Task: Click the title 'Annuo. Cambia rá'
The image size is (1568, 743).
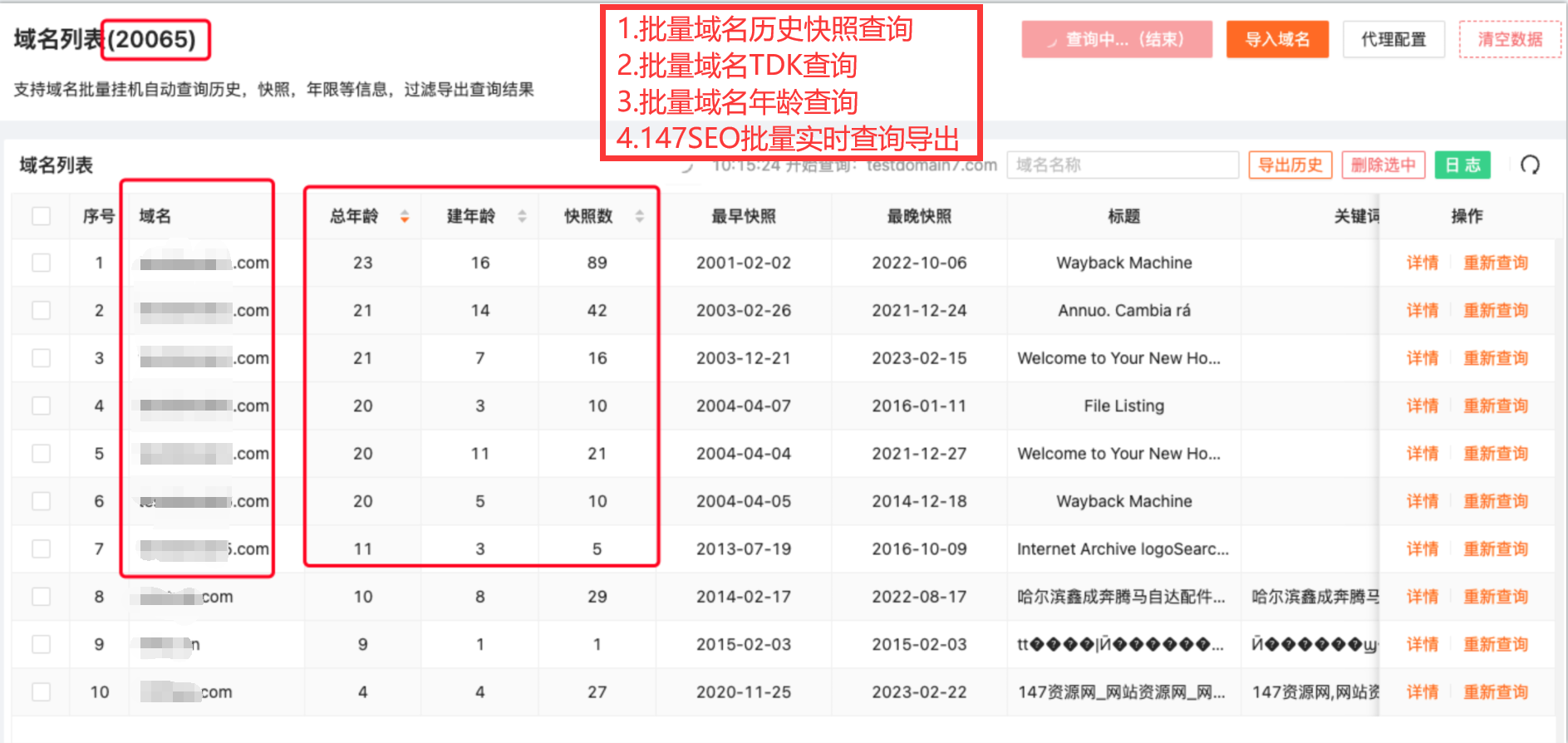Action: (x=1124, y=310)
